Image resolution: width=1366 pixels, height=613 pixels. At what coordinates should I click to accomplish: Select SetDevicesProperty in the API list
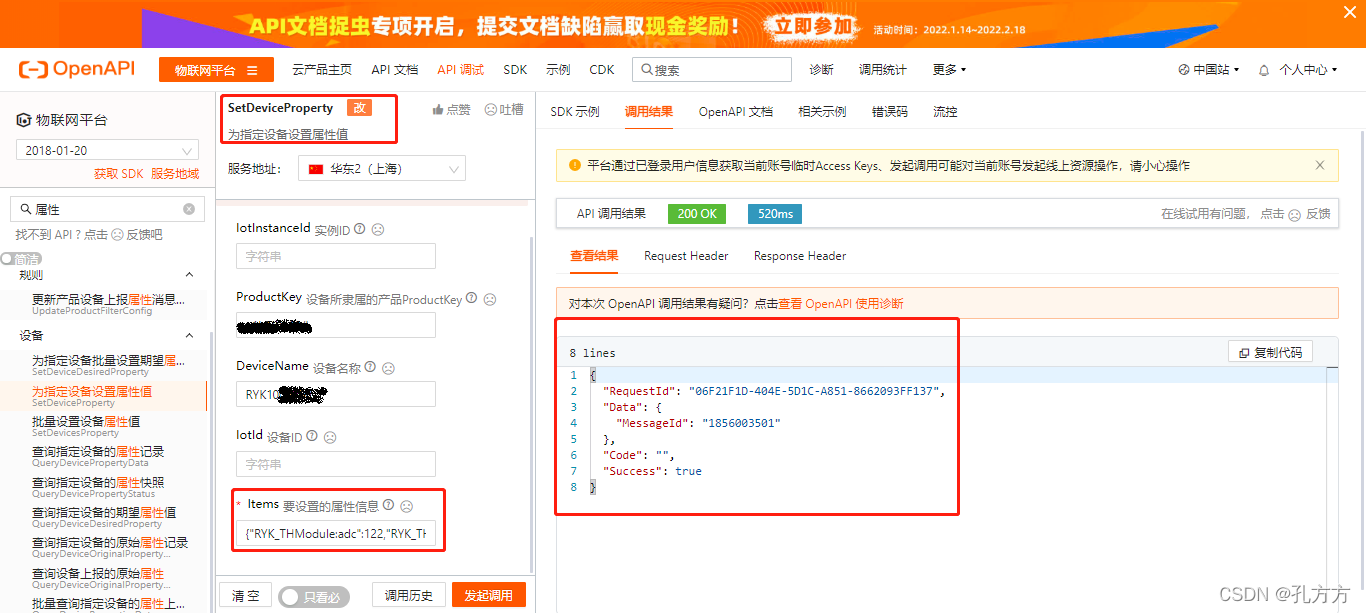pyautogui.click(x=86, y=427)
